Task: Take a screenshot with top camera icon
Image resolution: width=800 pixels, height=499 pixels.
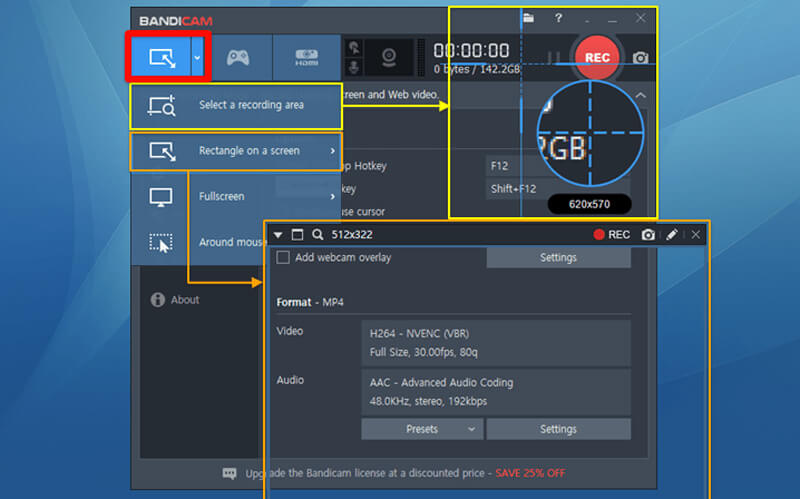Action: coord(640,58)
